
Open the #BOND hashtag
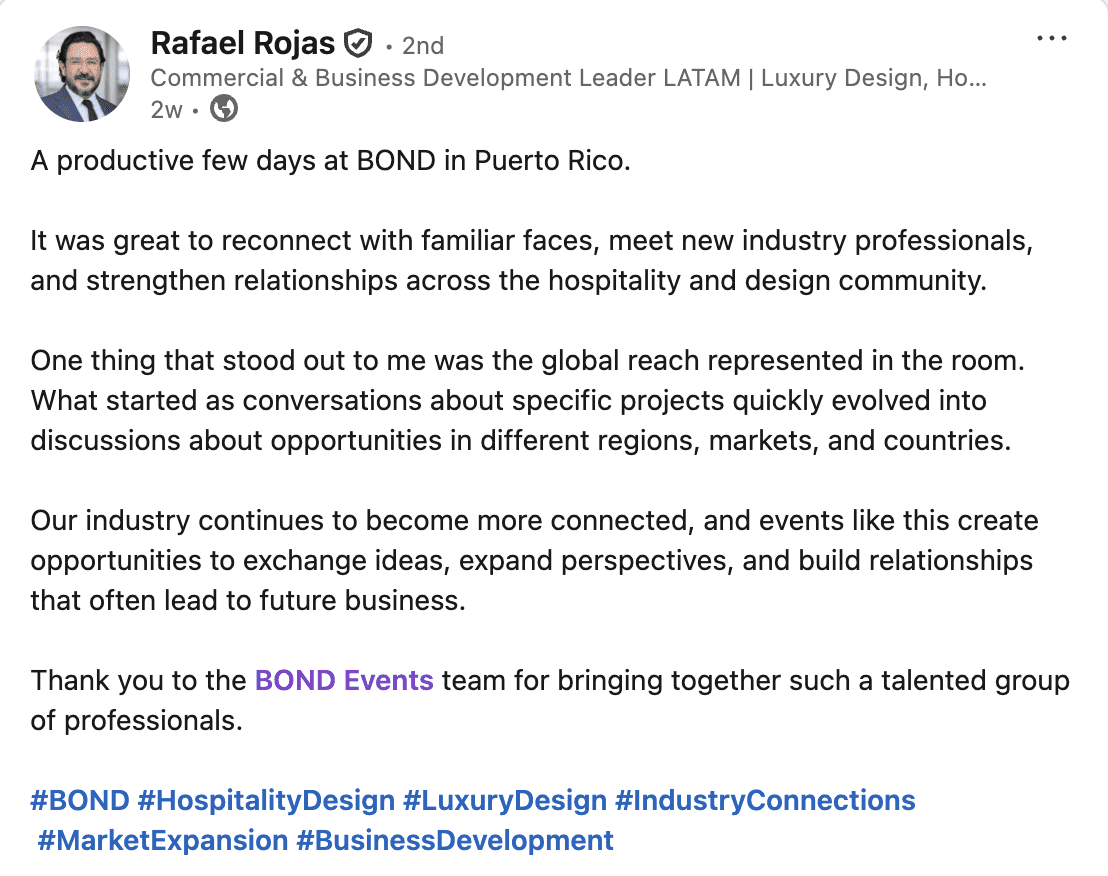tap(80, 800)
